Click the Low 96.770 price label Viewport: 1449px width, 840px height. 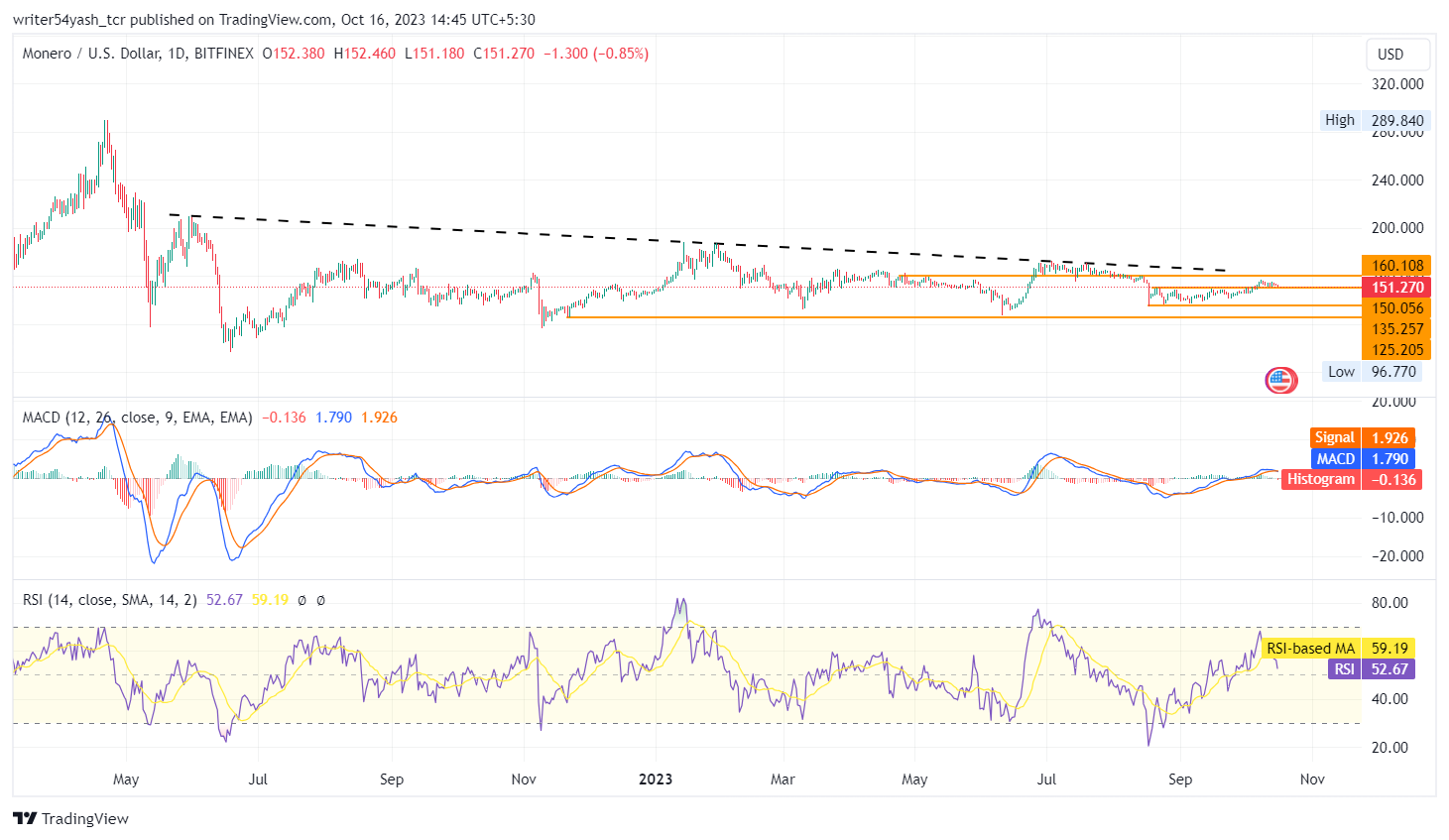[x=1374, y=372]
